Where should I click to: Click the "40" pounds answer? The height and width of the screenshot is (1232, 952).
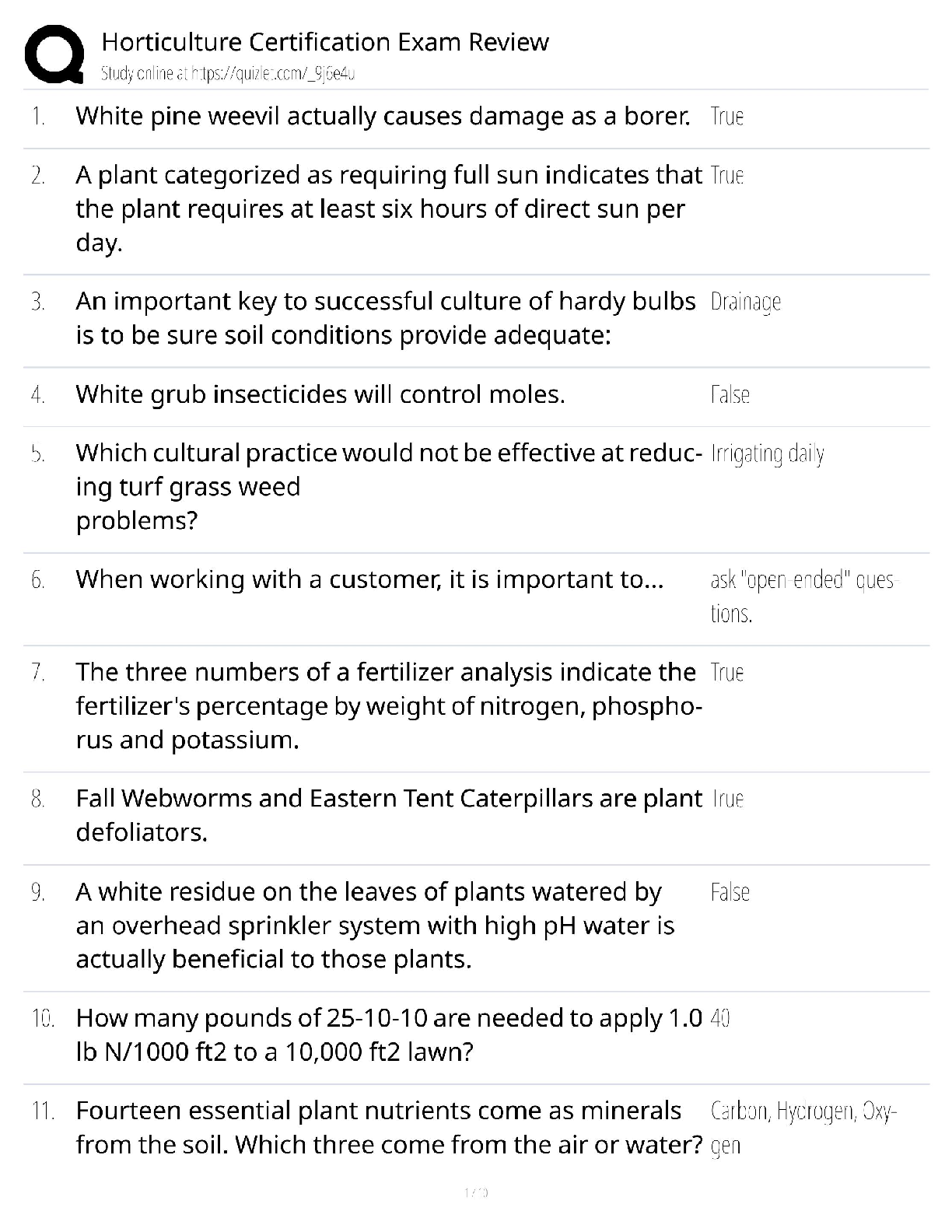click(x=720, y=1018)
